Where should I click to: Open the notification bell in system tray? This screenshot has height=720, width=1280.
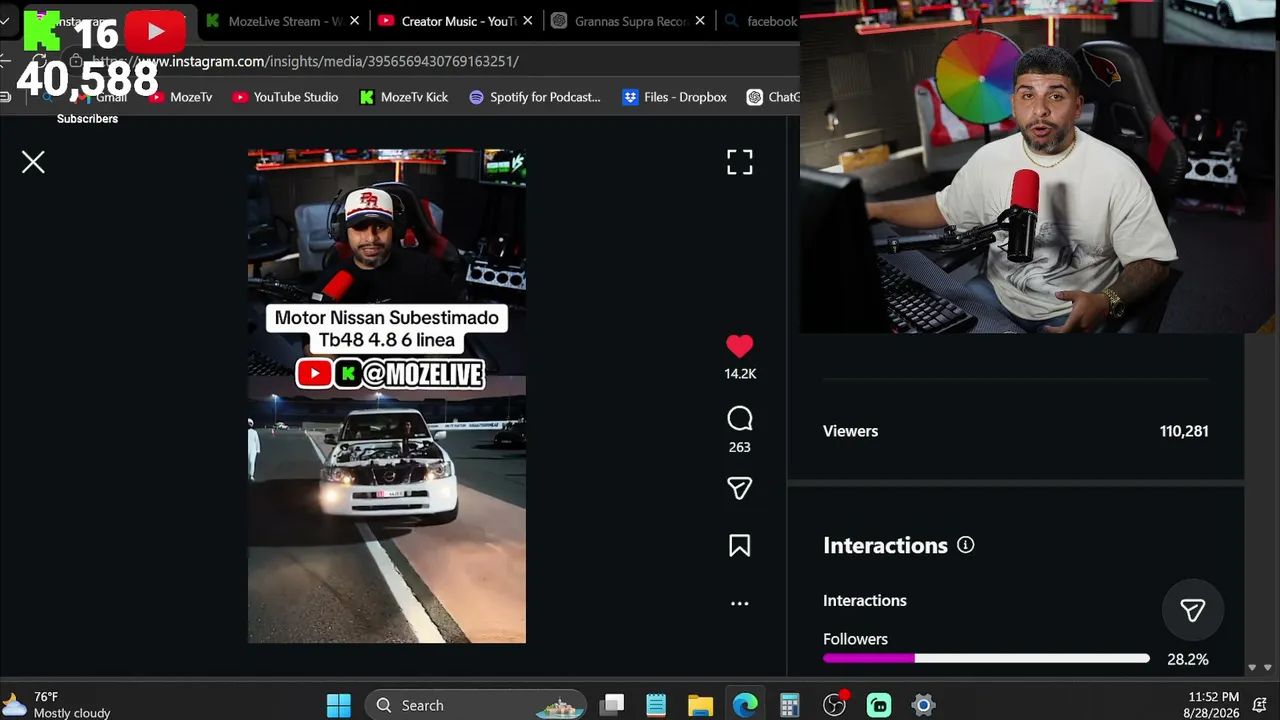tap(1260, 705)
